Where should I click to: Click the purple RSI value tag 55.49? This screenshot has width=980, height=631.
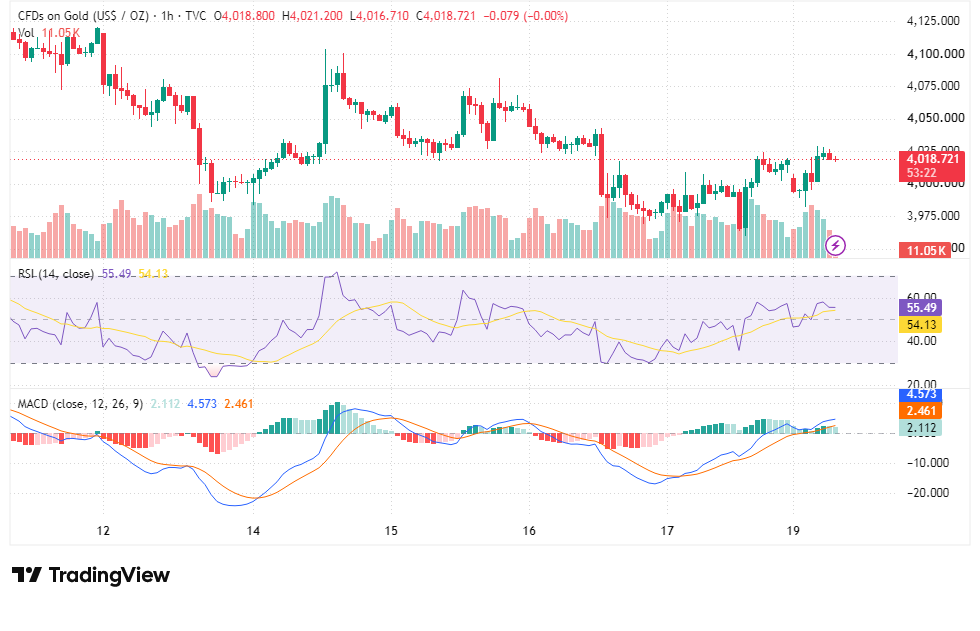click(x=921, y=307)
